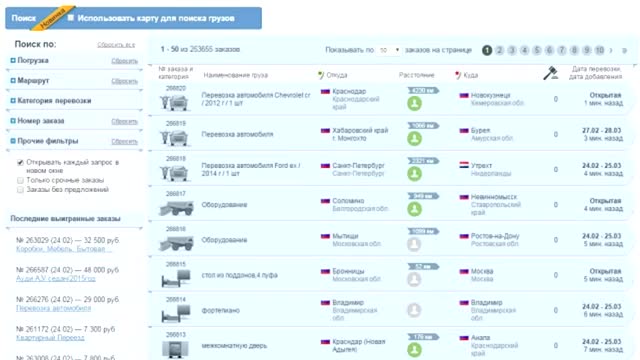Open won order link 'Коробки, Мебель, Бытовая'

(x=63, y=249)
